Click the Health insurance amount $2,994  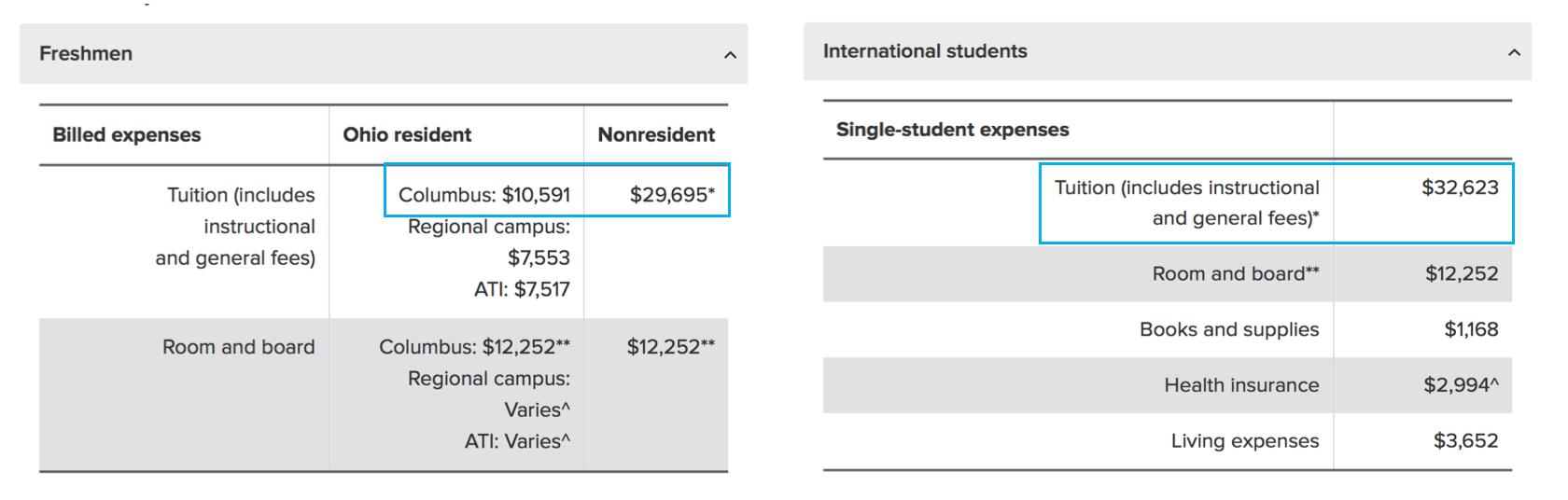pos(1461,385)
